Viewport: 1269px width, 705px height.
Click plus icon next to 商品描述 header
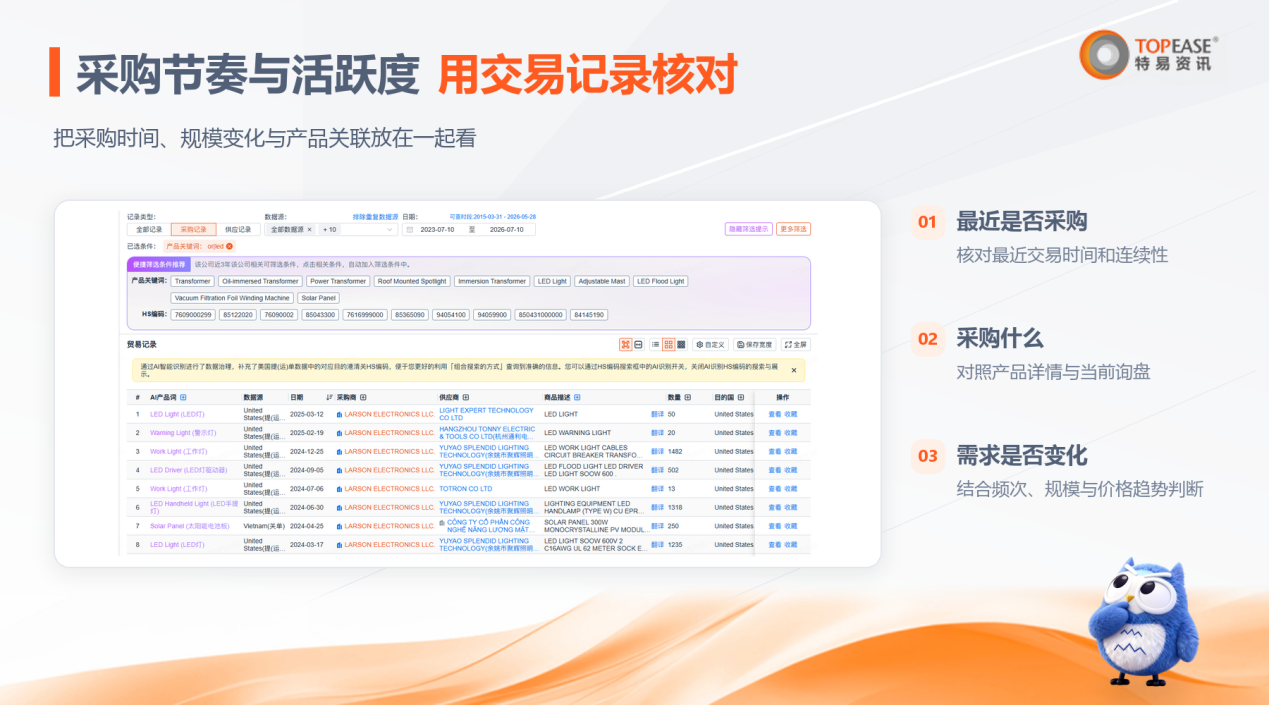577,397
